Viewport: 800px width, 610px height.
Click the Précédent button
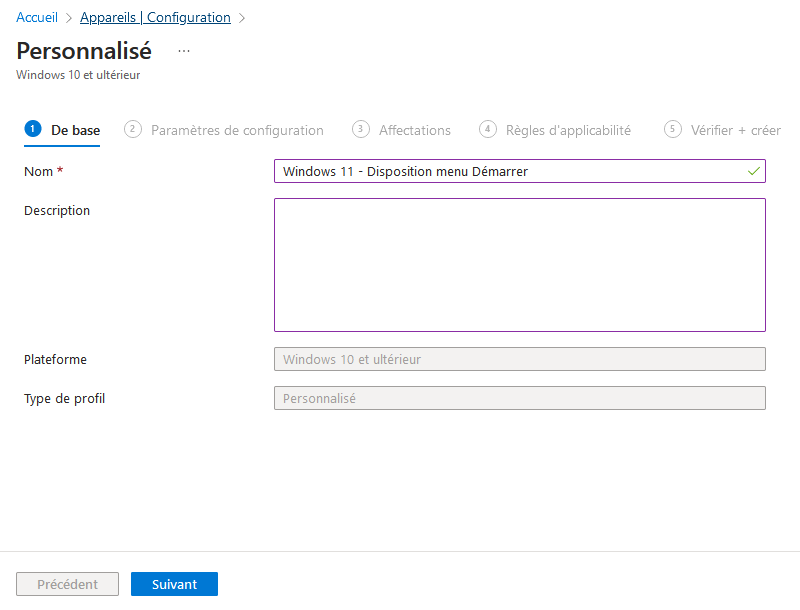pos(67,584)
